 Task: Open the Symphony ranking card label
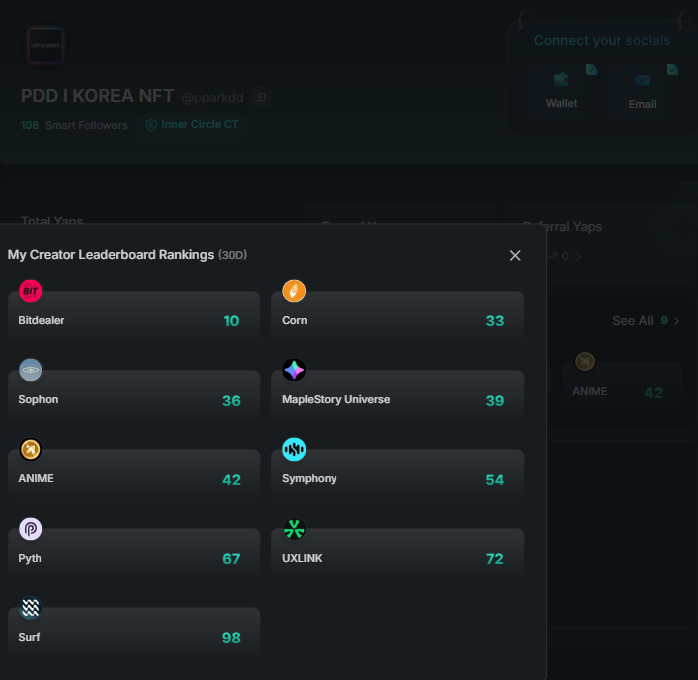point(309,479)
